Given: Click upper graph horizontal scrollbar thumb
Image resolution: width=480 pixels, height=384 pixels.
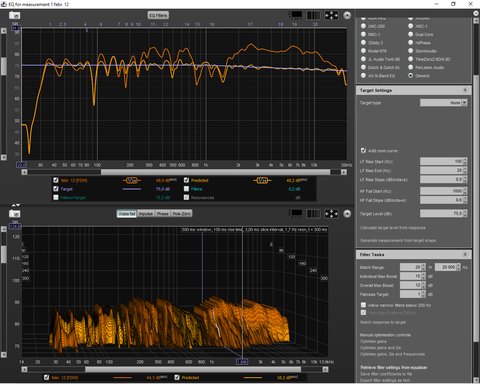Looking at the screenshot, I should coord(216,172).
